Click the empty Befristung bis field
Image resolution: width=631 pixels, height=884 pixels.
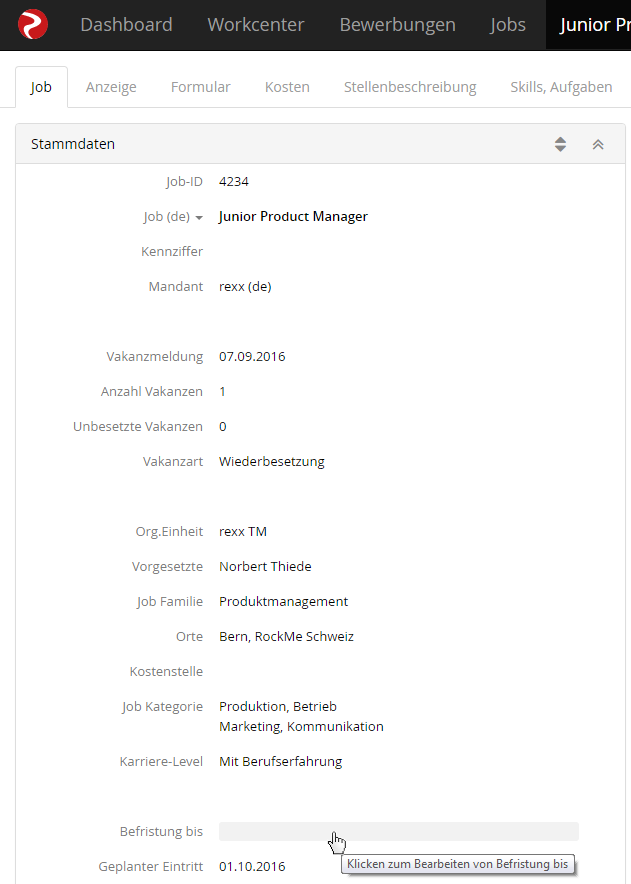(x=399, y=832)
